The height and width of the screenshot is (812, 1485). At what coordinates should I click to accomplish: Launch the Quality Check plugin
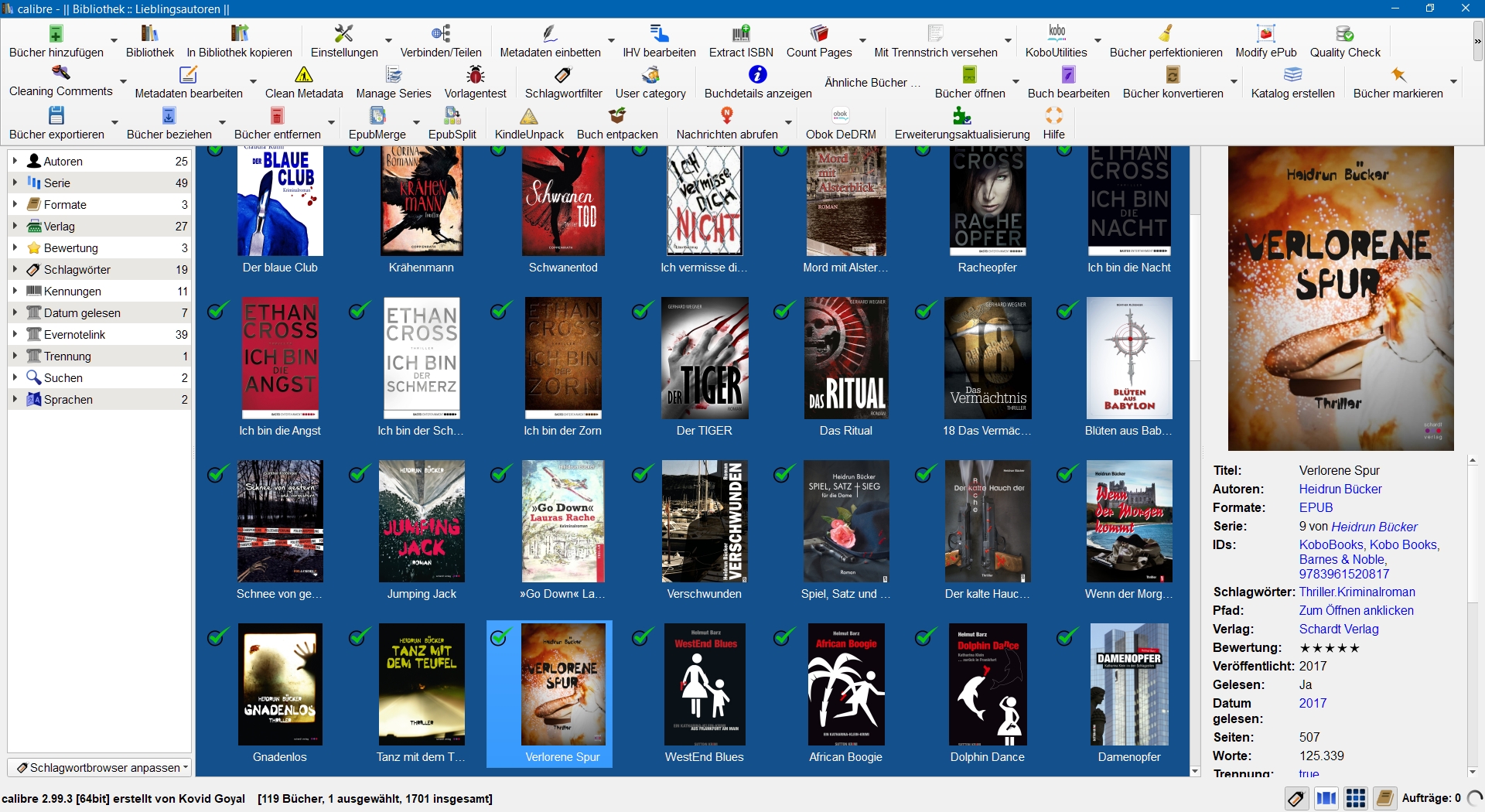coord(1344,35)
